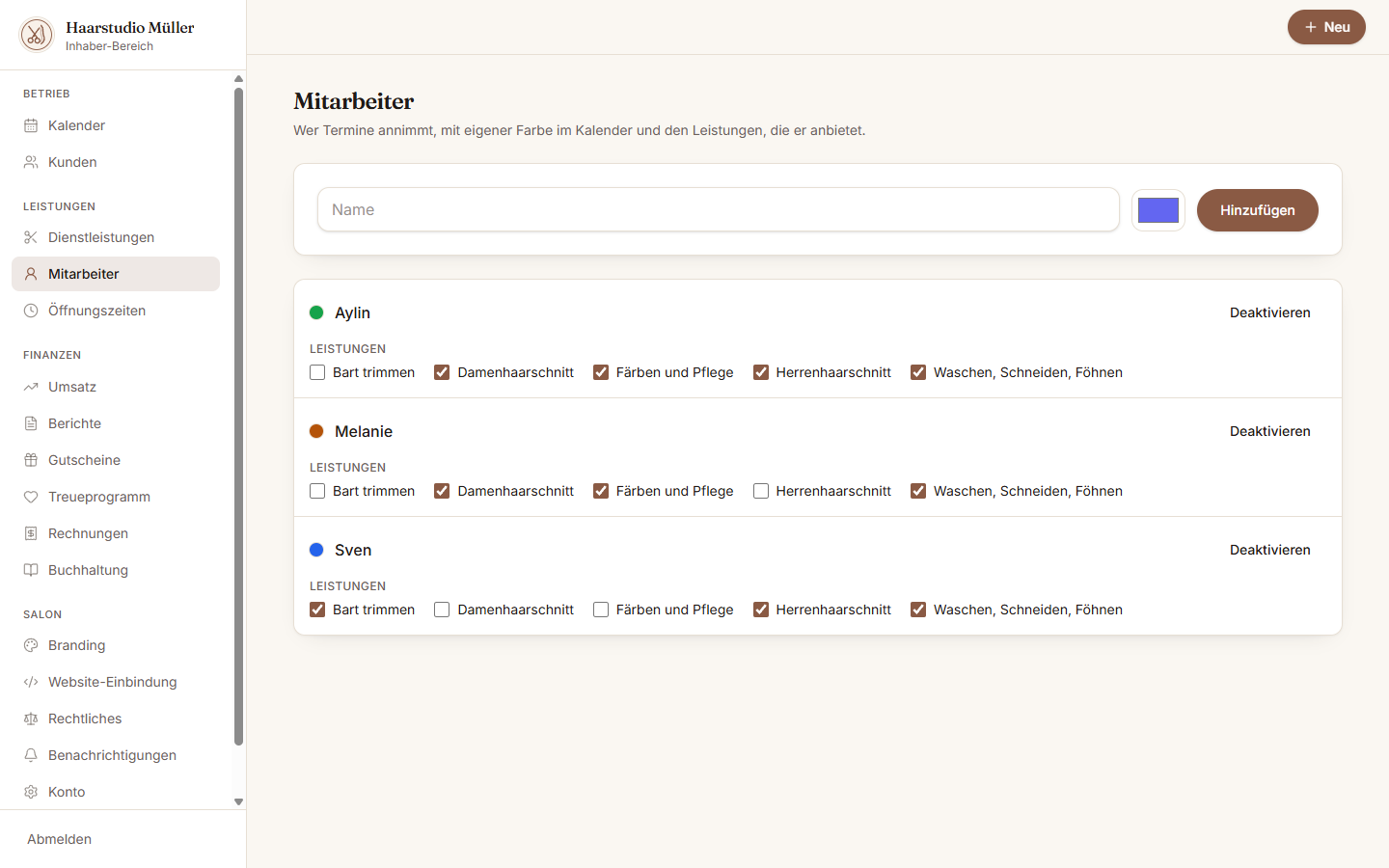Click the Branding palette icon

31,645
